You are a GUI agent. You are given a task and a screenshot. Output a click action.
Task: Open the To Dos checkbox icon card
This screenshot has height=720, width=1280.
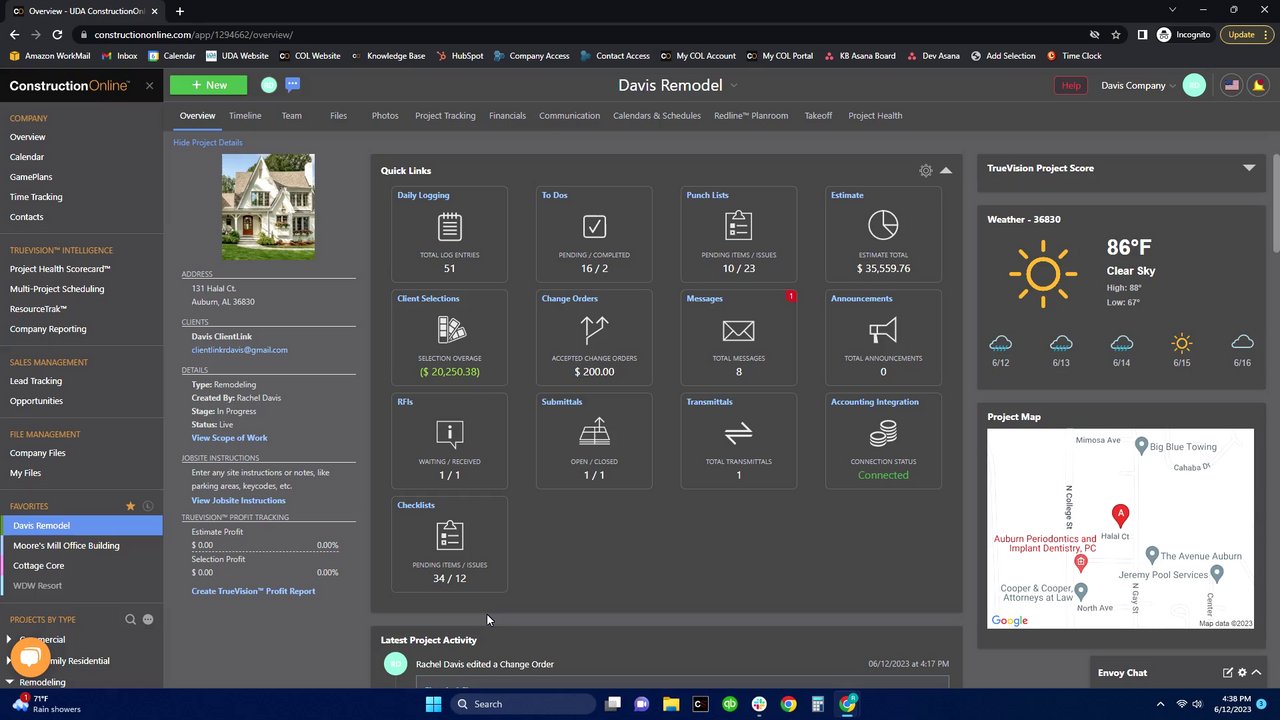point(594,227)
